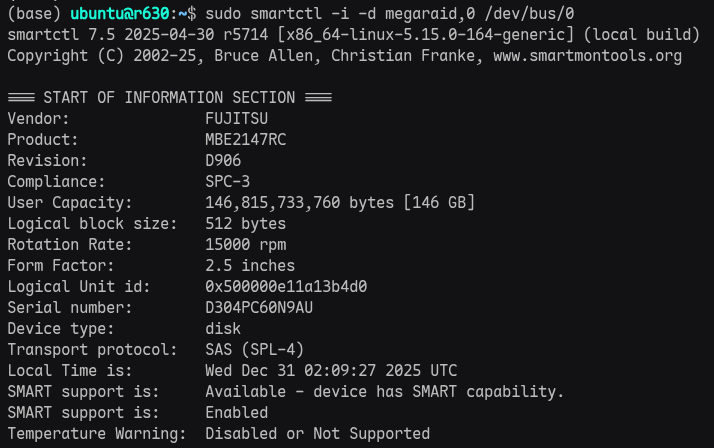Screen dimensions: 714x448
Task: Click the product name MBE2147RC
Action: pyautogui.click(x=246, y=140)
